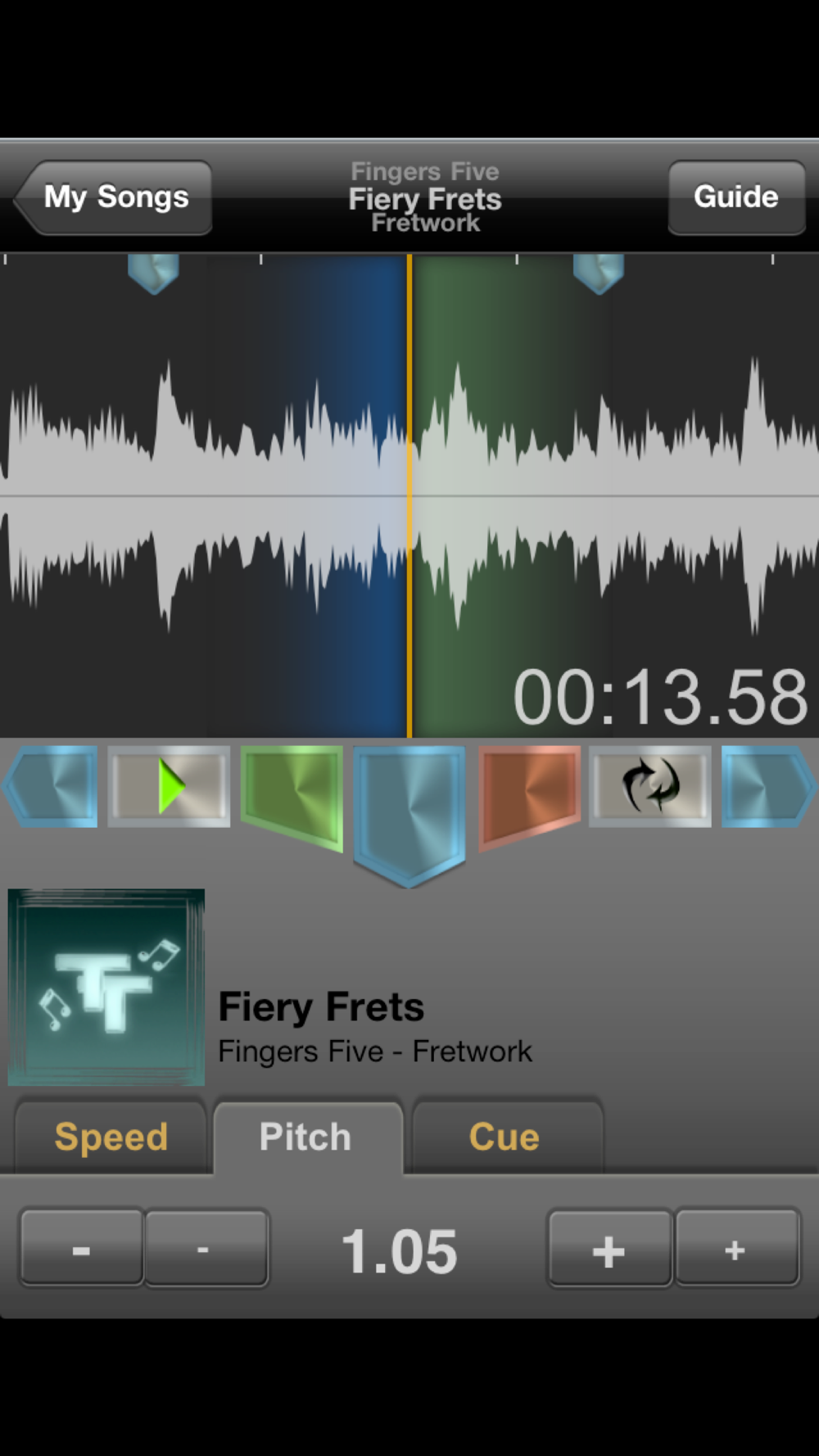Go back to My Songs
This screenshot has width=819, height=1456.
(113, 197)
